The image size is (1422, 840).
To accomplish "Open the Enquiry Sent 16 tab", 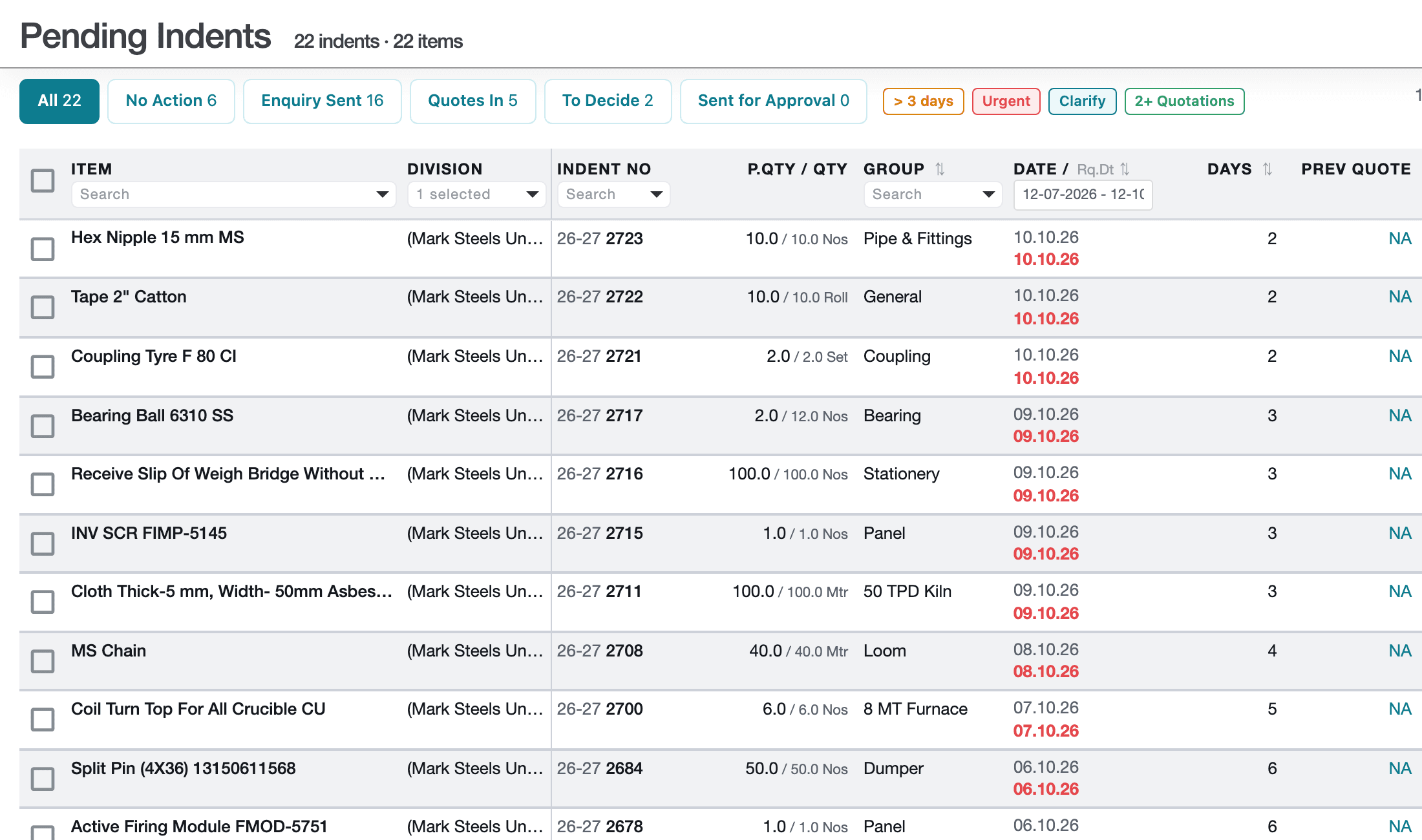I will [x=323, y=101].
